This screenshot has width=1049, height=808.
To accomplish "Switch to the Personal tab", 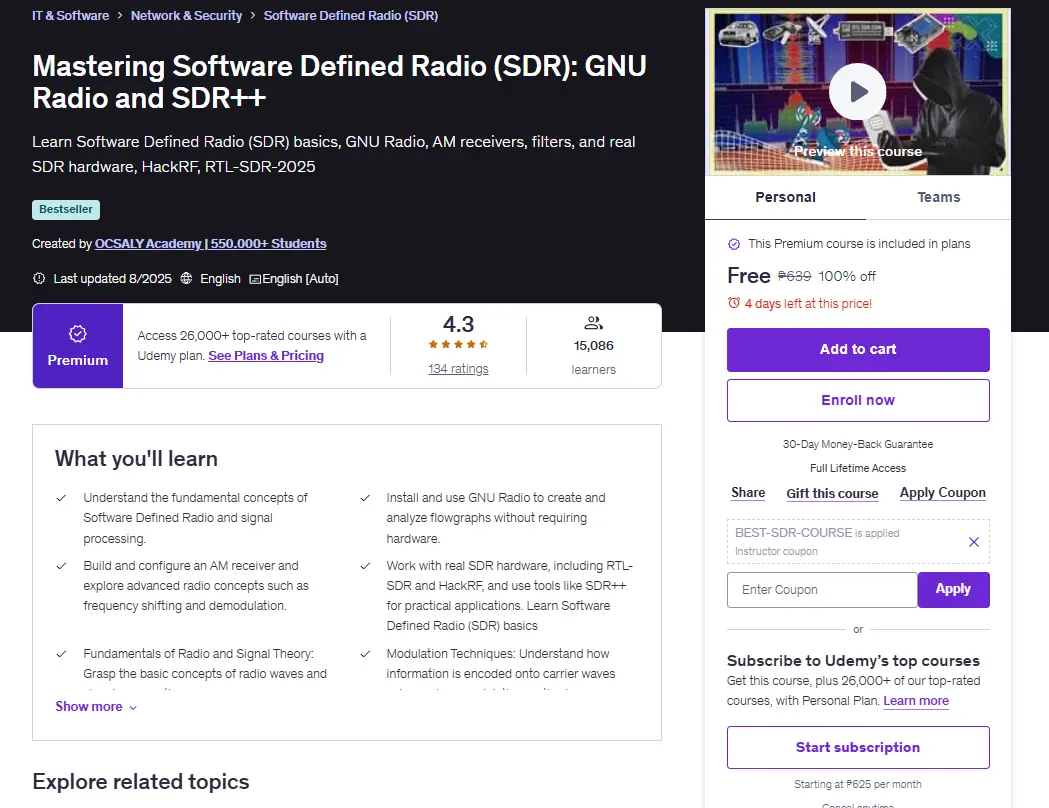I will [785, 197].
